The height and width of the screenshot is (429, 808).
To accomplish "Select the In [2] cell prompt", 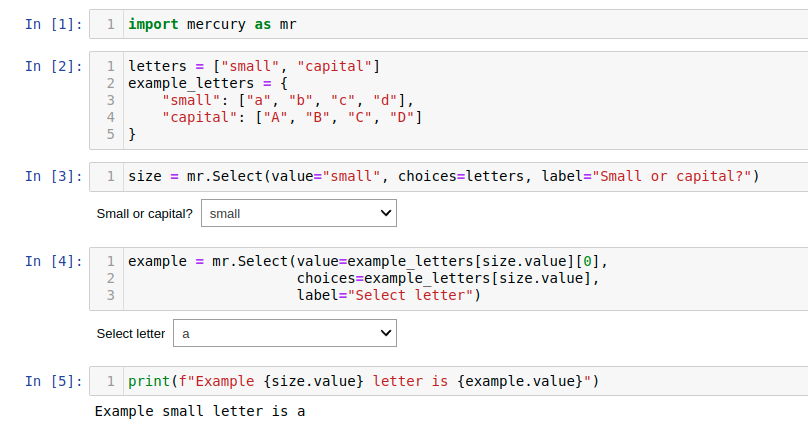I will [54, 66].
